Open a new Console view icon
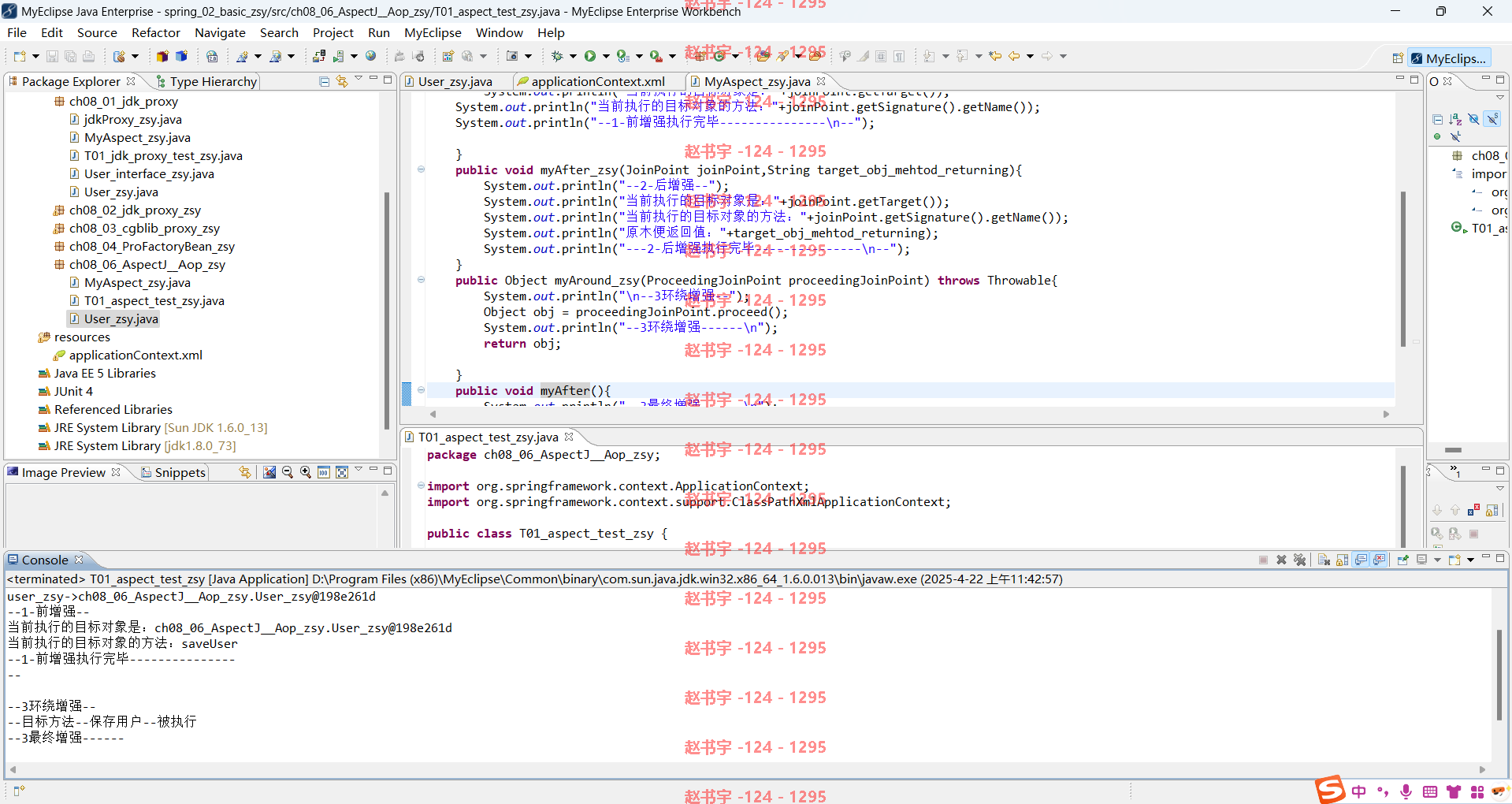Viewport: 1512px width, 804px height. click(1454, 560)
